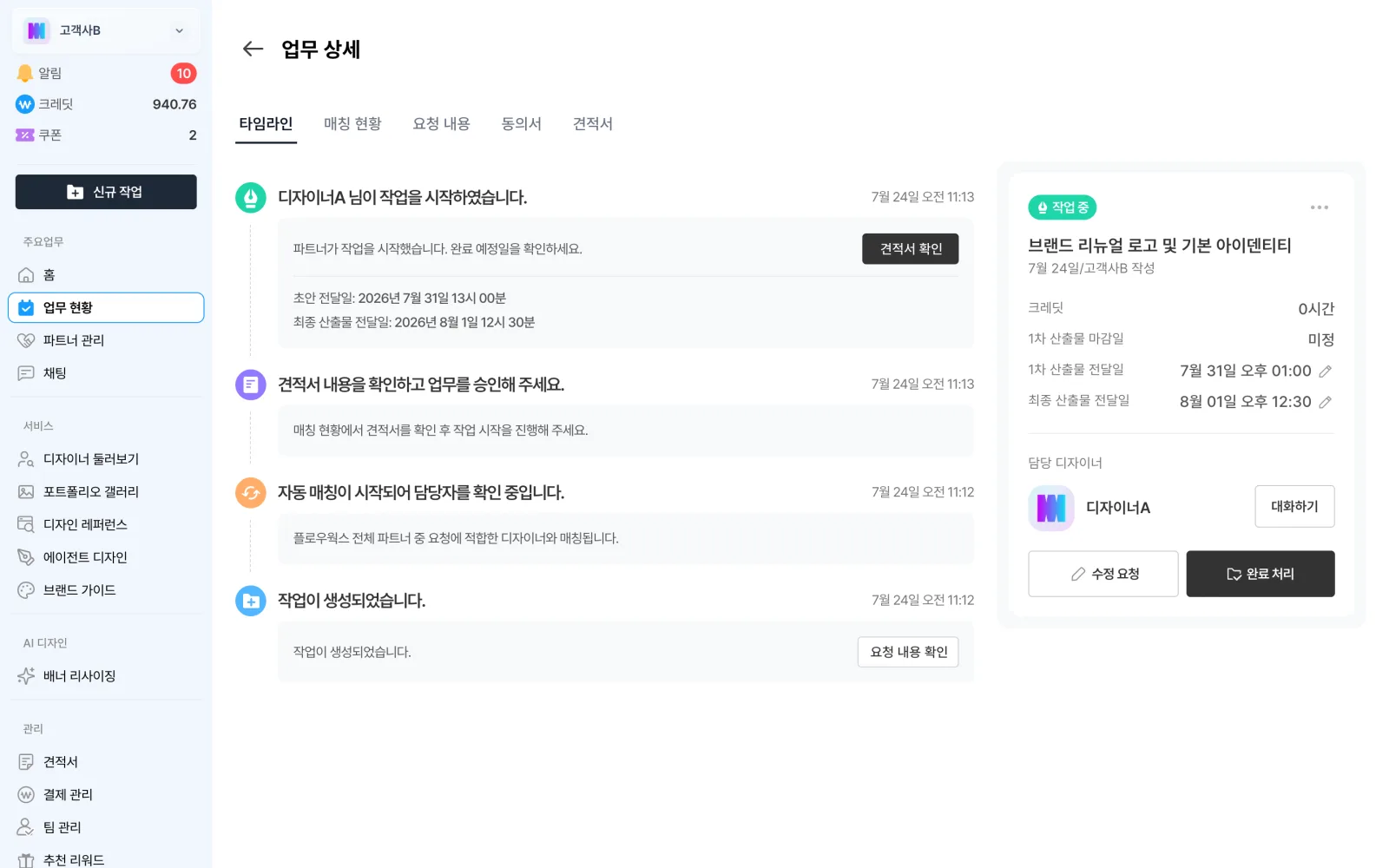Click the red notification count 10
This screenshot has width=1389, height=868.
point(183,74)
